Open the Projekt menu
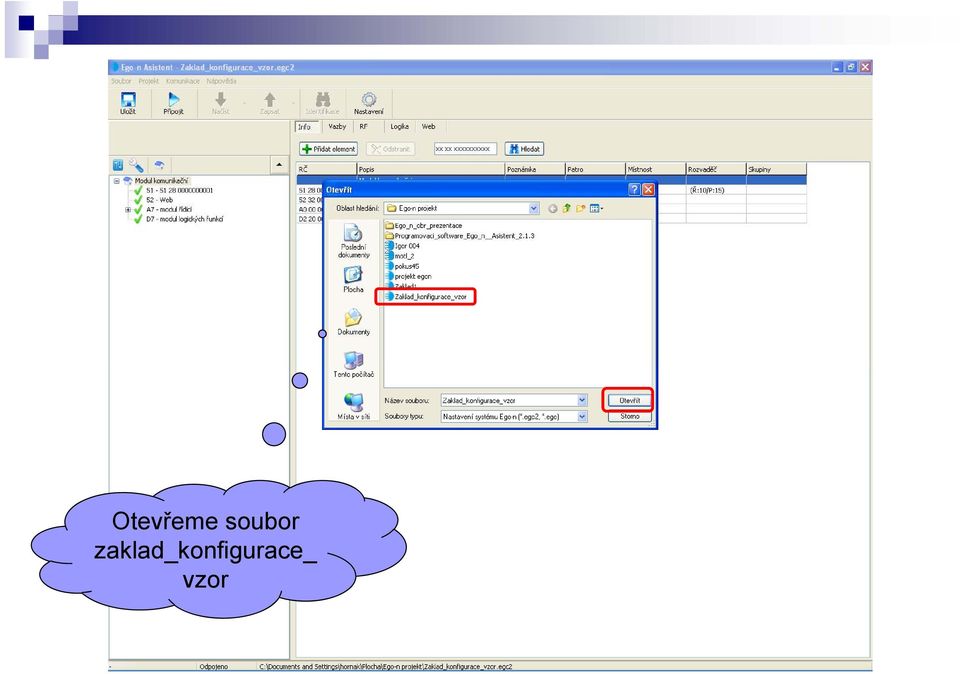 point(148,81)
